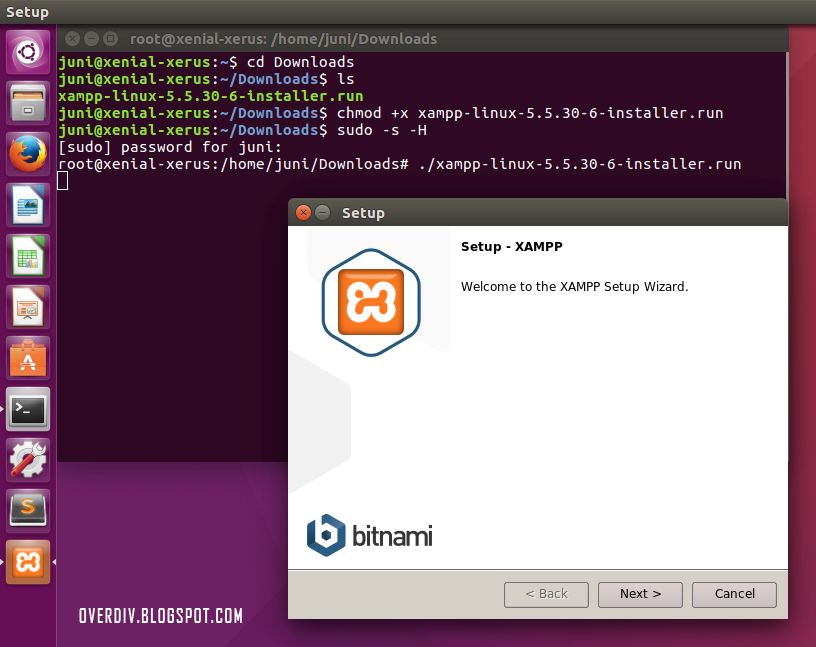Select the XAMPP installer icon in launcher

28,562
